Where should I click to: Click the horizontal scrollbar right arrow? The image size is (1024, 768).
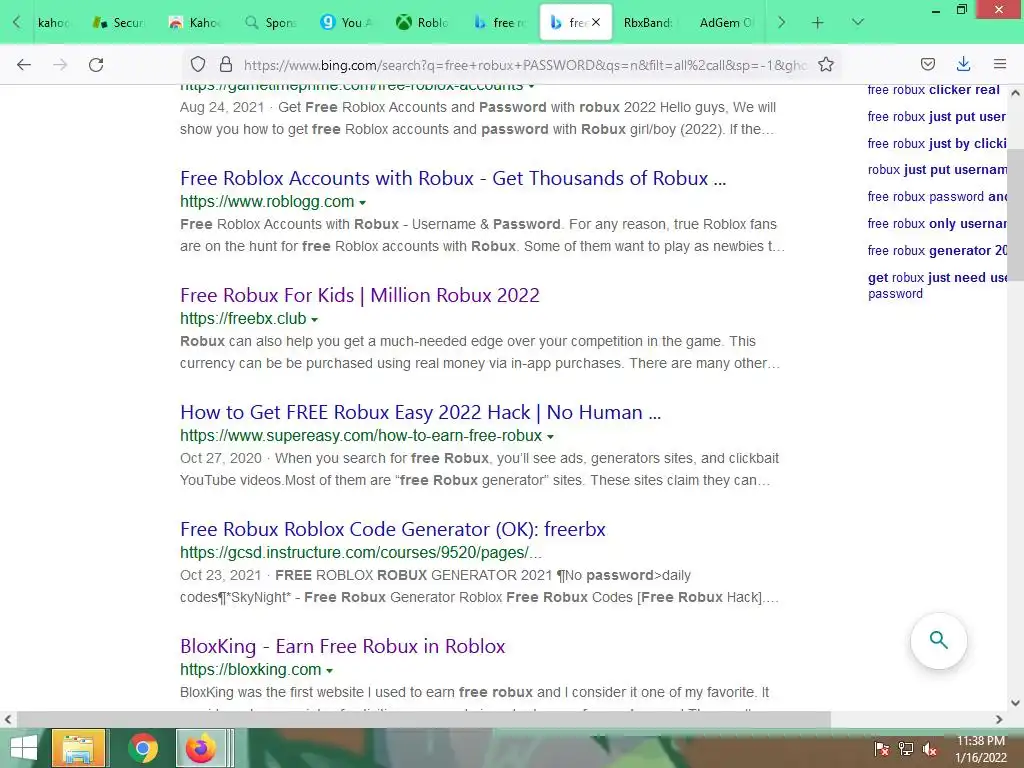999,720
